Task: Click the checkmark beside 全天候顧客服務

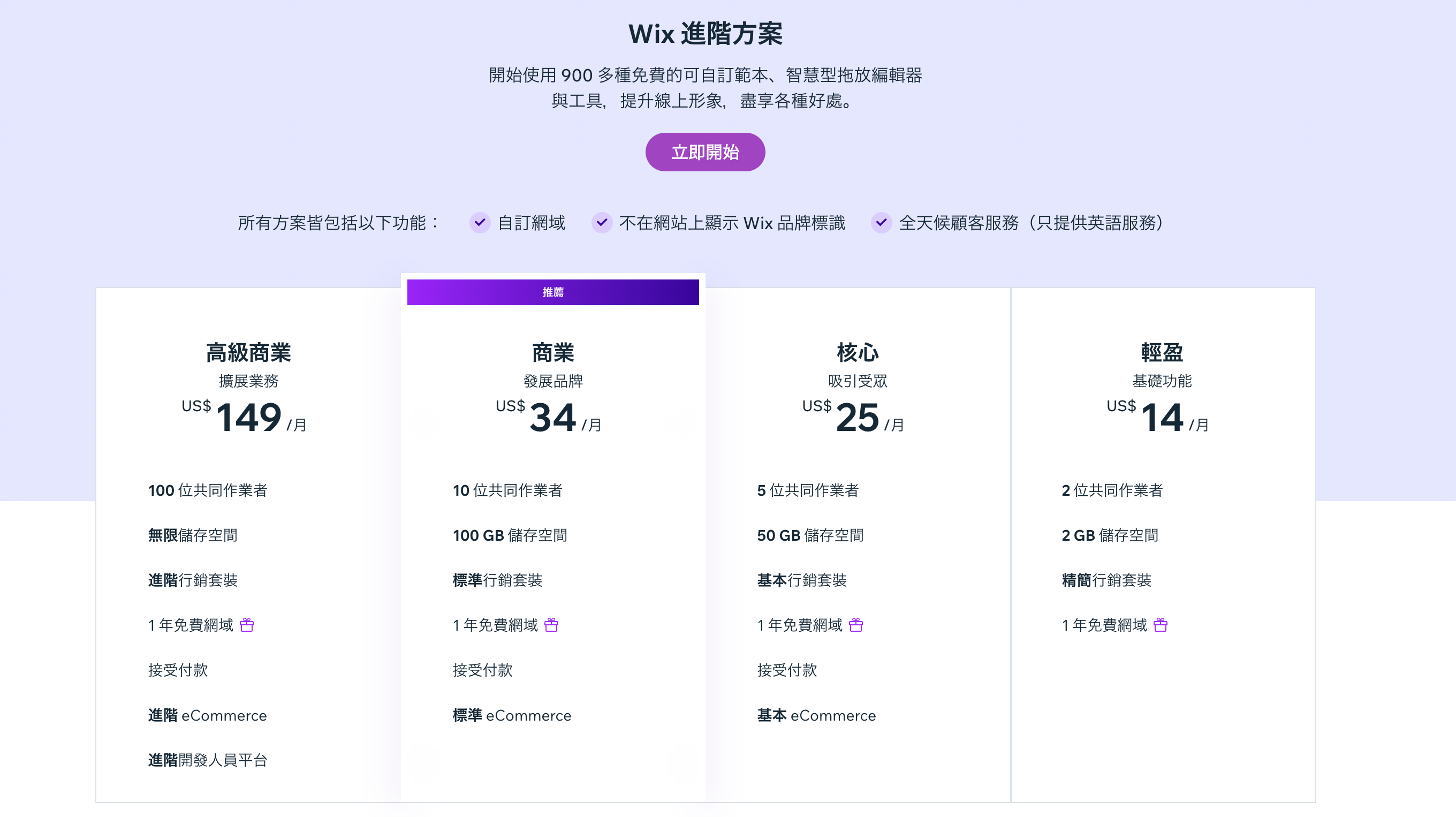Action: [882, 223]
